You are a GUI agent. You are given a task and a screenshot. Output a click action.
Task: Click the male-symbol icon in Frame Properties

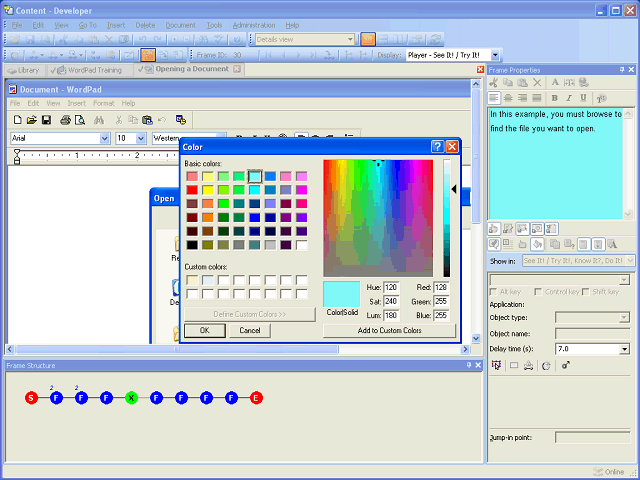point(566,365)
